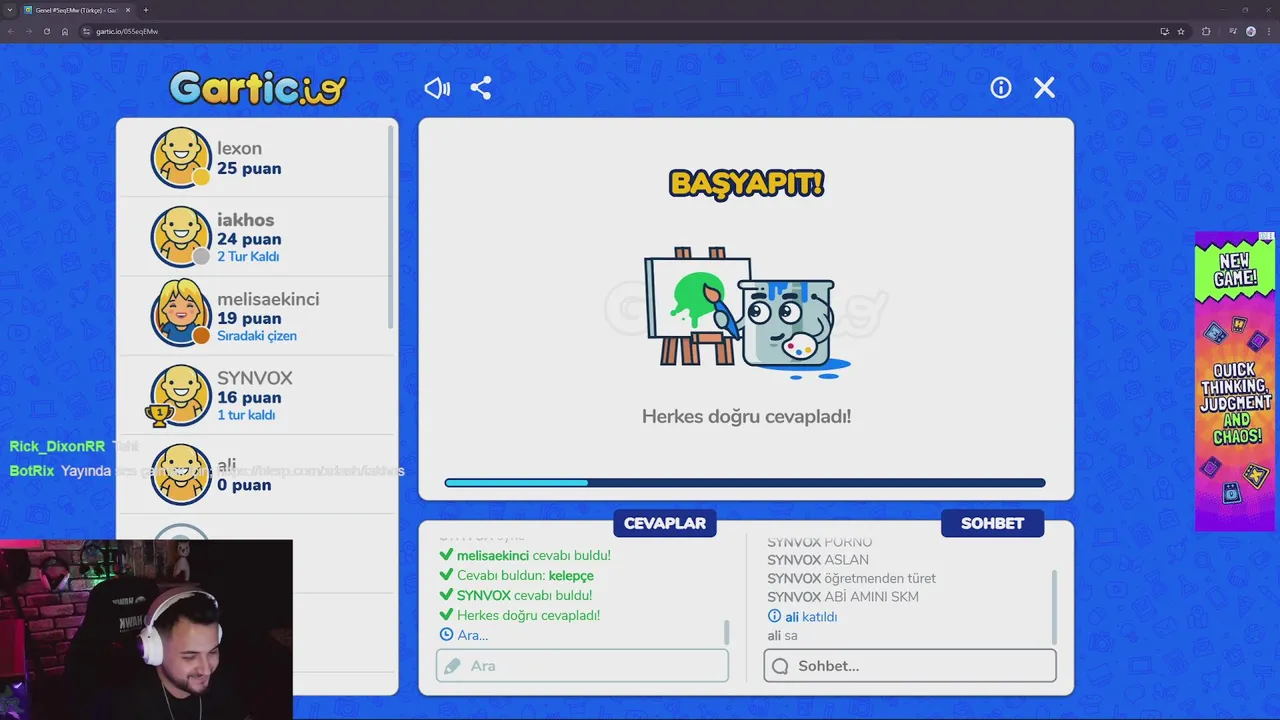Click the gartic.io address bar URL

tap(127, 31)
